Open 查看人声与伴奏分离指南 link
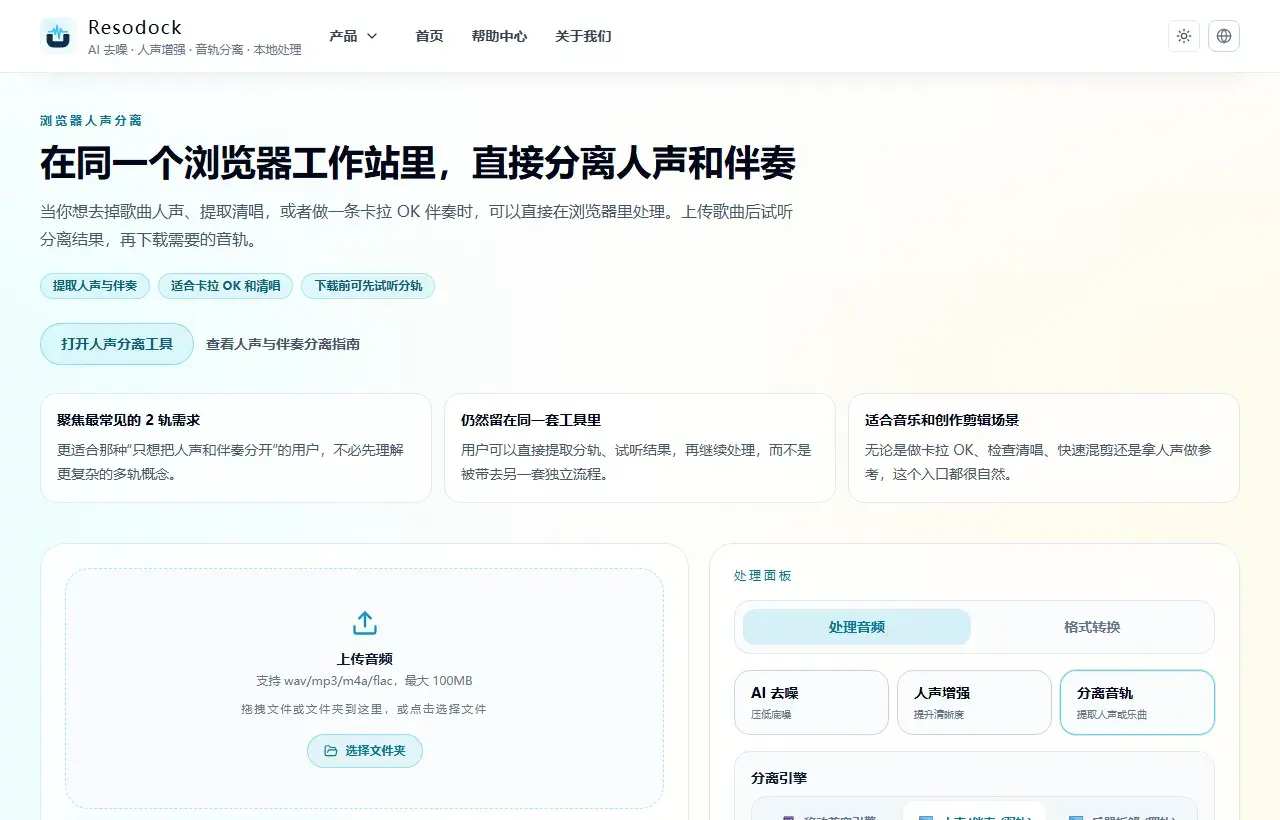Image resolution: width=1280 pixels, height=820 pixels. (283, 344)
